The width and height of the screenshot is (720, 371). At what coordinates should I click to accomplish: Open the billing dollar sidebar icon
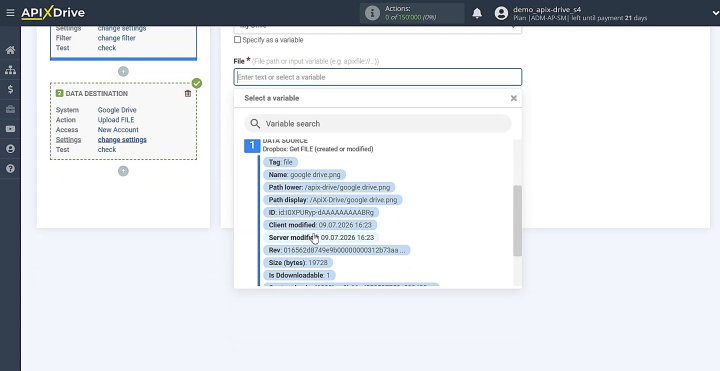point(10,90)
